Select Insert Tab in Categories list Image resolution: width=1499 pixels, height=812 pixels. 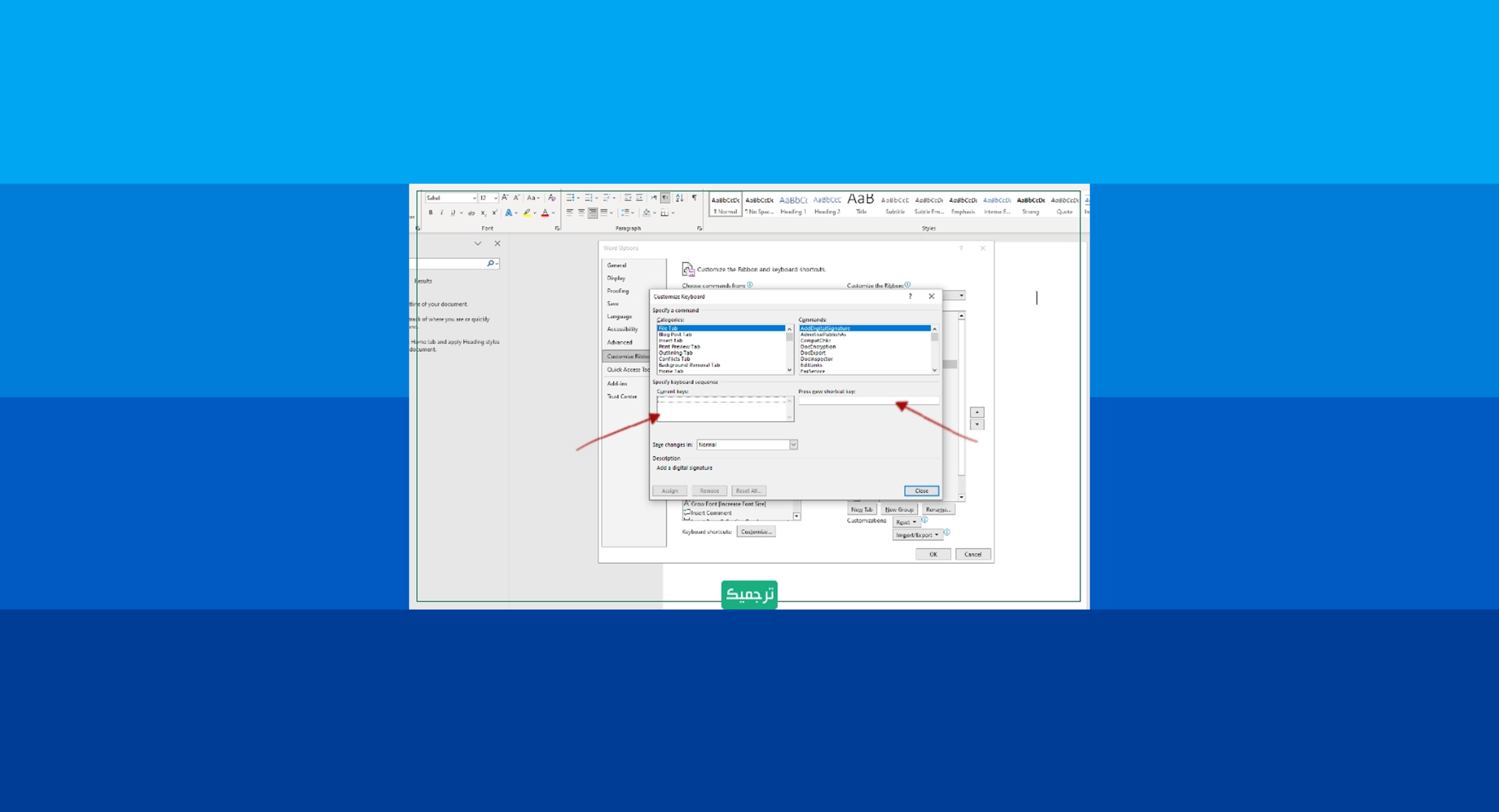pos(670,341)
